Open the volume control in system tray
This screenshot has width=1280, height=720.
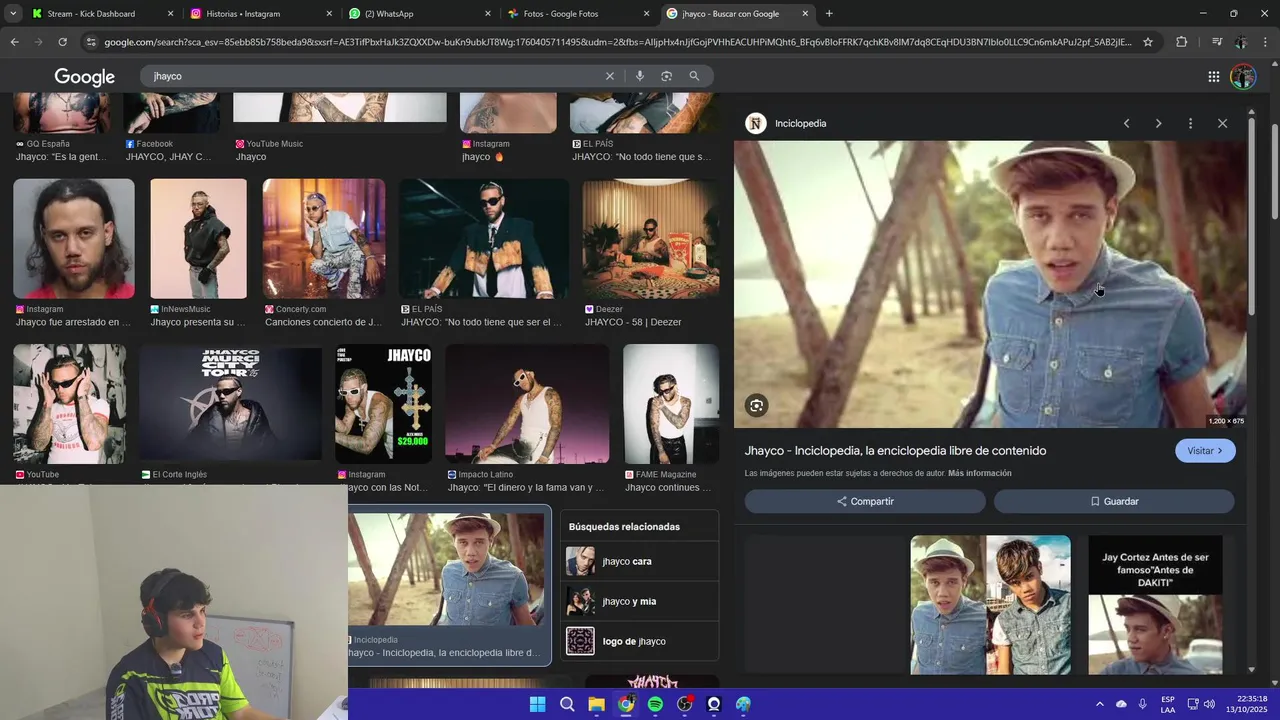[x=1209, y=704]
